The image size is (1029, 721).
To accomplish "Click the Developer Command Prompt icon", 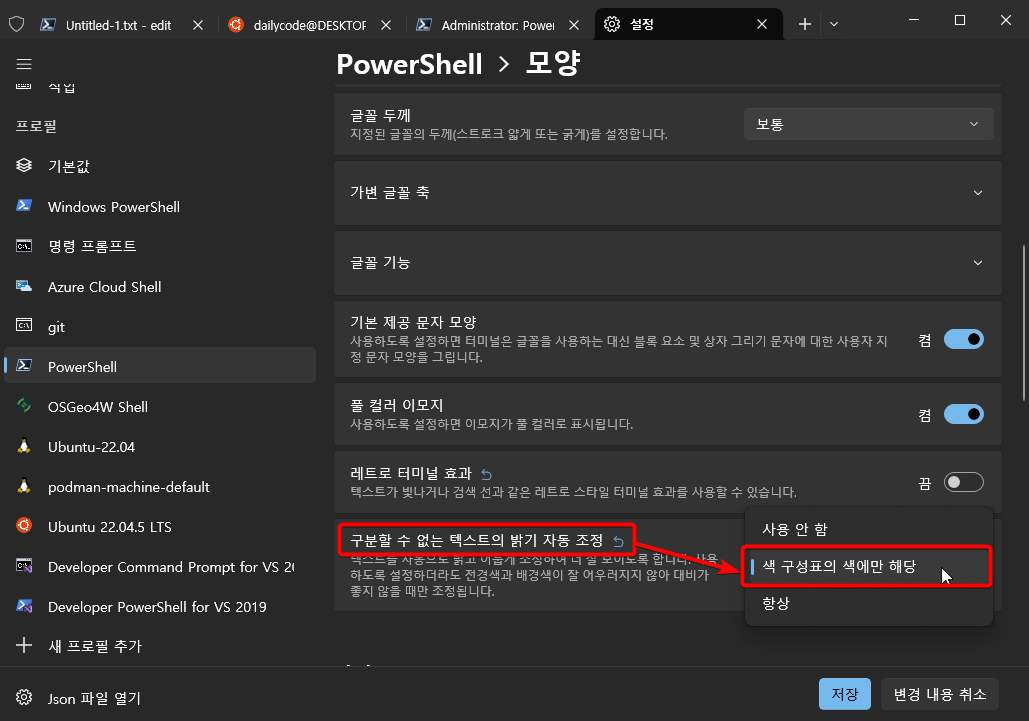I will pyautogui.click(x=24, y=566).
